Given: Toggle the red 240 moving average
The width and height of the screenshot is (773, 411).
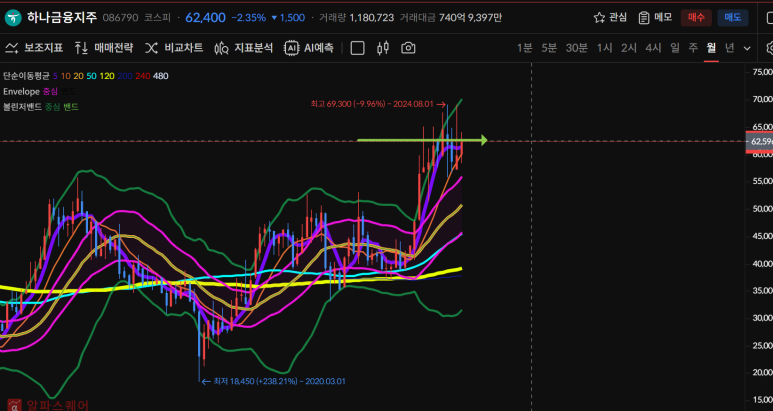Looking at the screenshot, I should tap(142, 76).
